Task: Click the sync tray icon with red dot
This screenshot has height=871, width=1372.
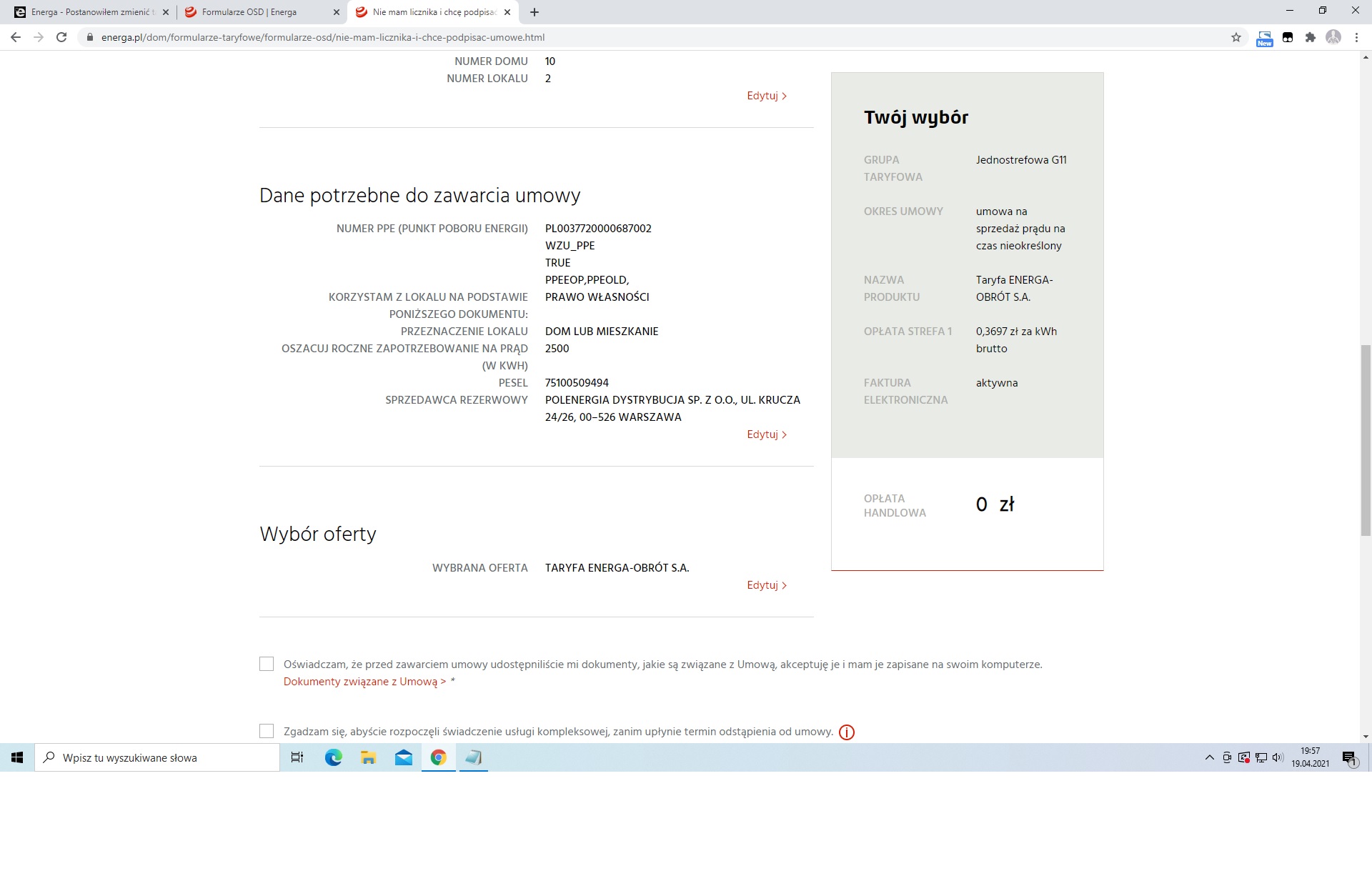Action: 1244,757
